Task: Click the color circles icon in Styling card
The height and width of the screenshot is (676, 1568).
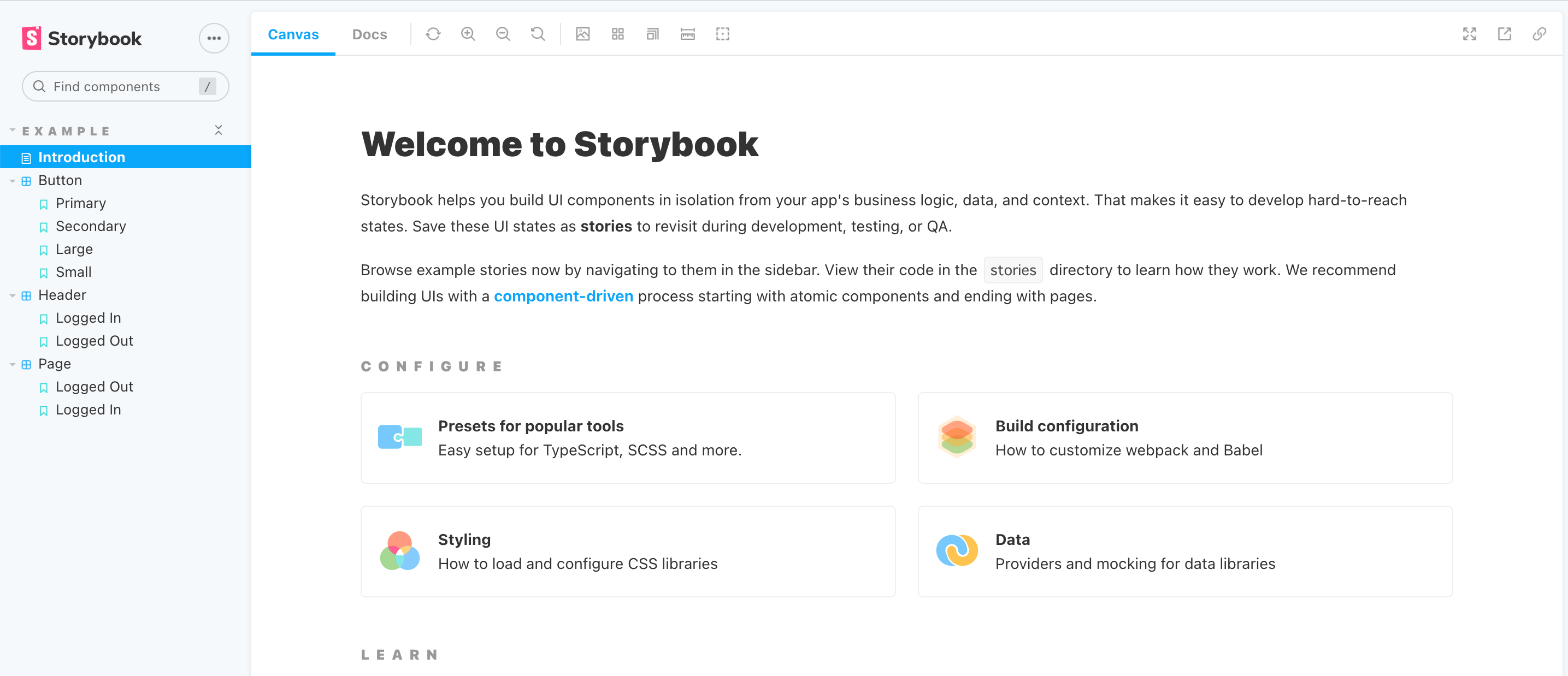Action: click(x=399, y=550)
